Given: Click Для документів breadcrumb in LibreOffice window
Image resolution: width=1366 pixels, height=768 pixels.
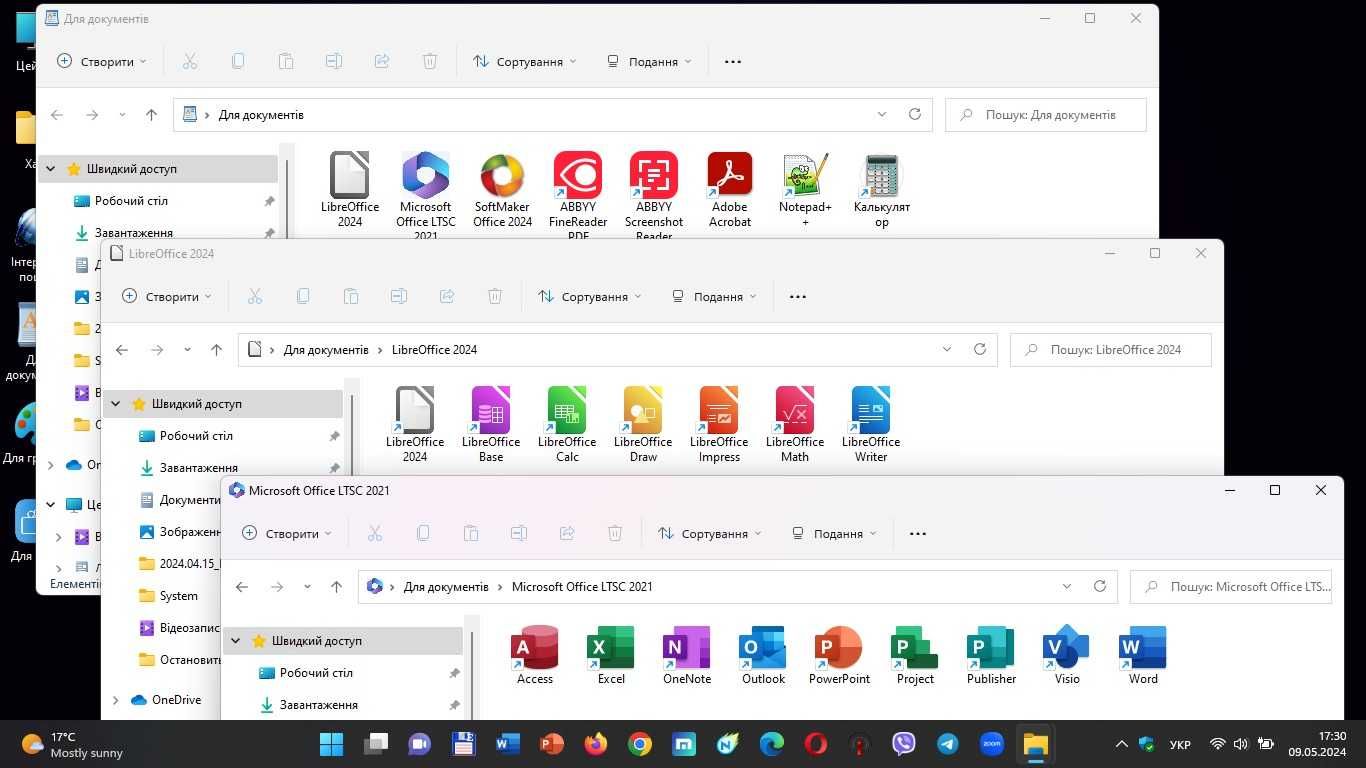Looking at the screenshot, I should (x=326, y=350).
